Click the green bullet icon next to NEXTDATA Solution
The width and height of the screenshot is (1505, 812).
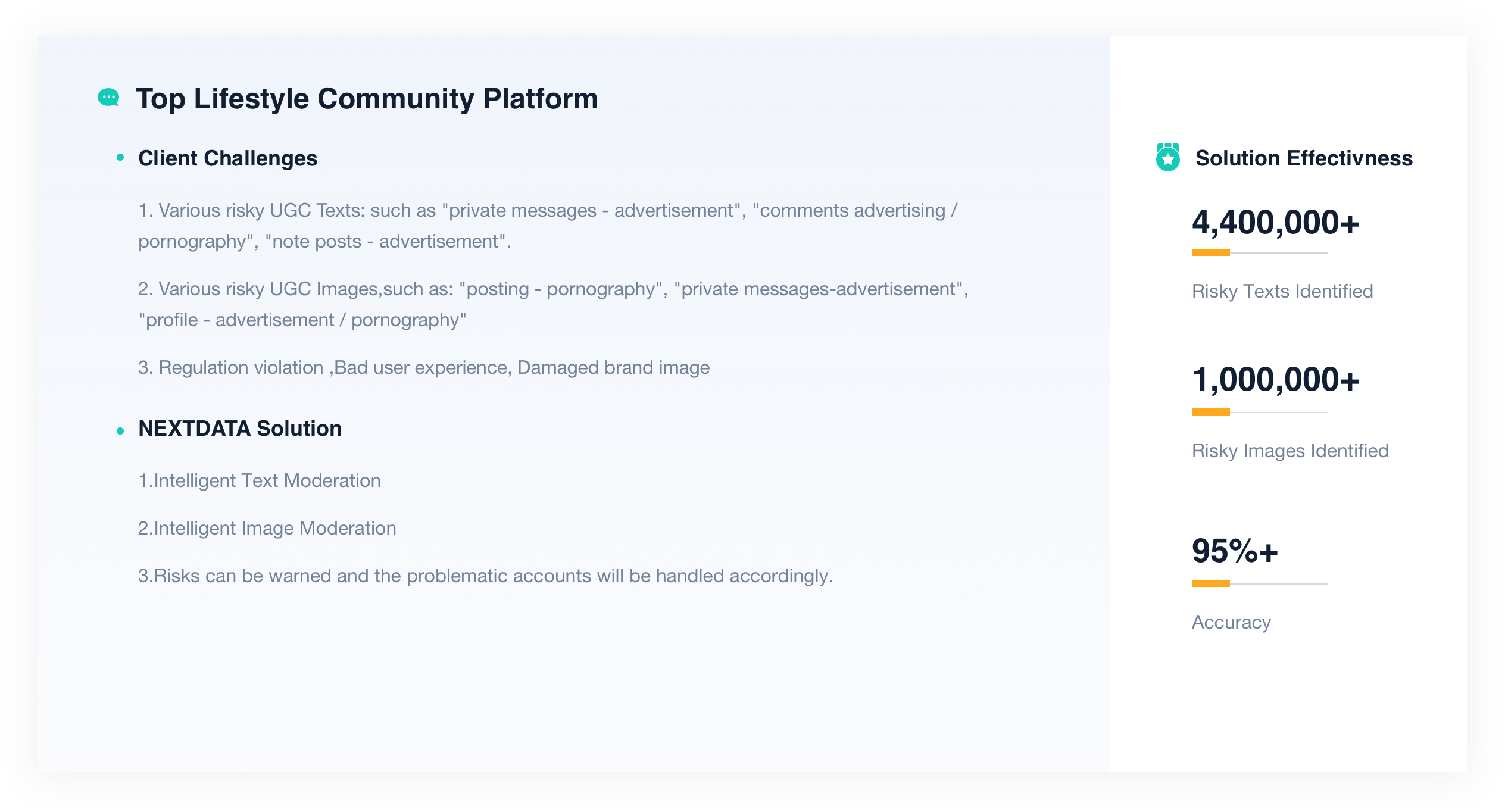point(121,429)
